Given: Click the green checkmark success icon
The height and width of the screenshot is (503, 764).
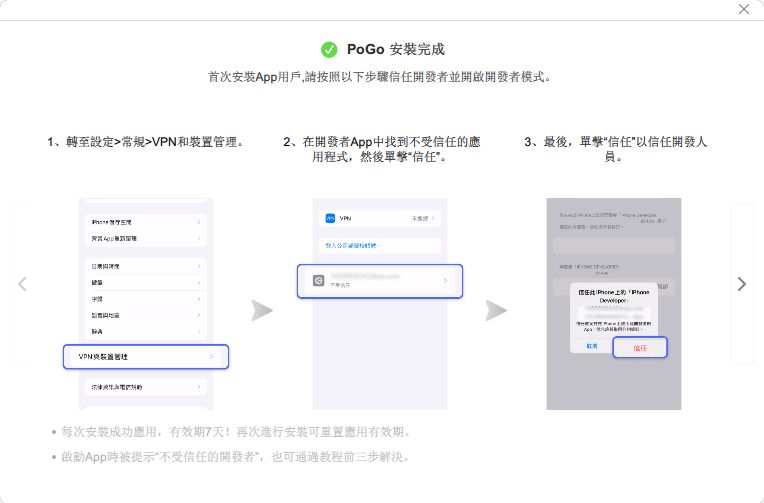Looking at the screenshot, I should (329, 49).
